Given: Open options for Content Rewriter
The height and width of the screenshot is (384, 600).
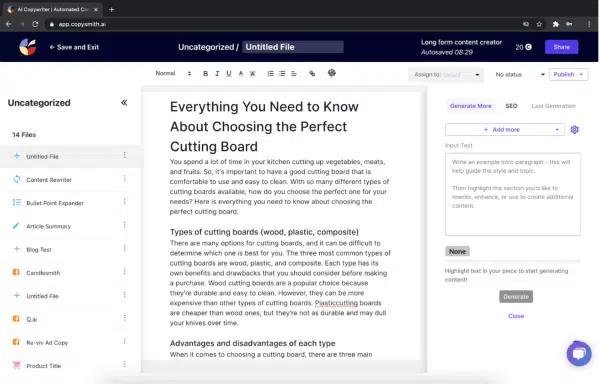Looking at the screenshot, I should [125, 179].
